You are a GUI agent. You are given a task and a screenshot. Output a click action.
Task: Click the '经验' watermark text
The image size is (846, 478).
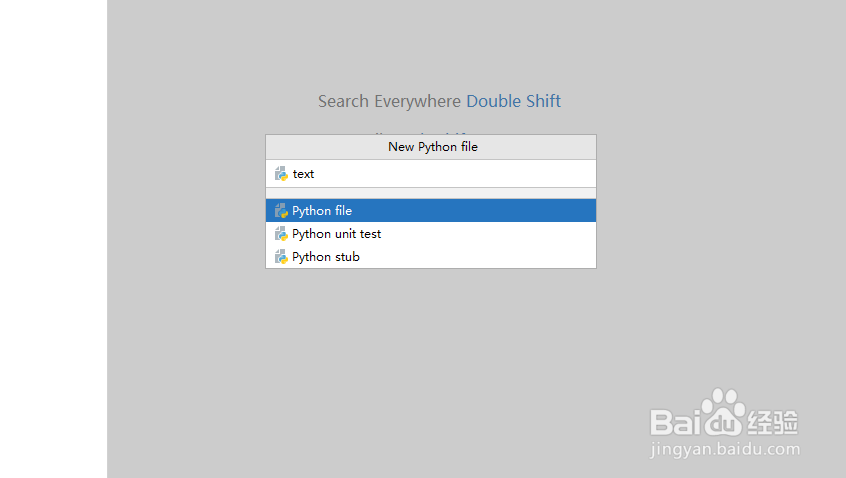774,422
